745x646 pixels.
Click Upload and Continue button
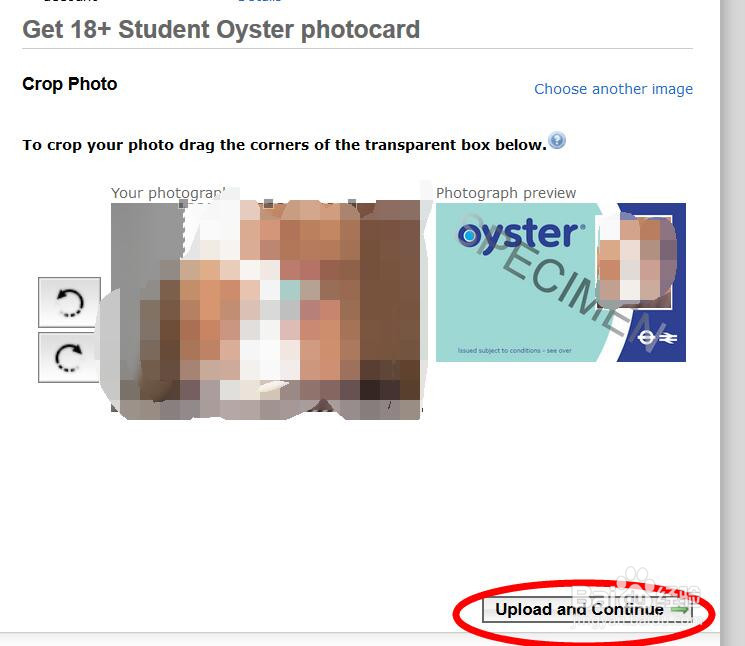[587, 609]
